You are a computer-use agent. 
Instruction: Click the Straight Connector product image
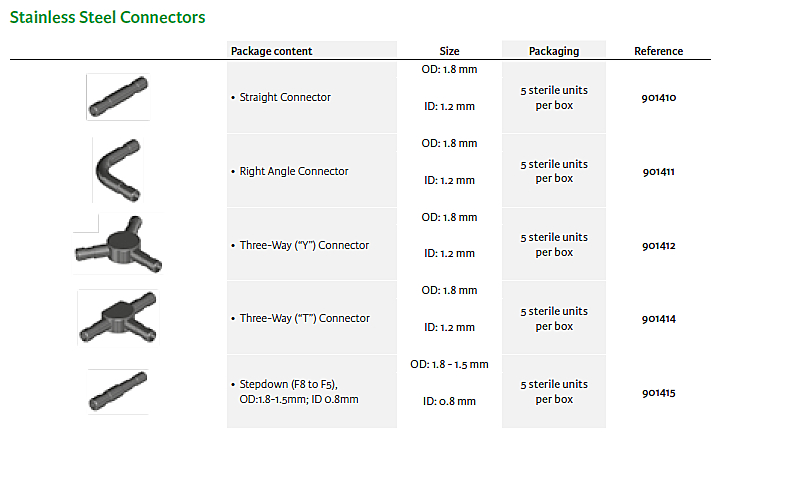pyautogui.click(x=118, y=96)
